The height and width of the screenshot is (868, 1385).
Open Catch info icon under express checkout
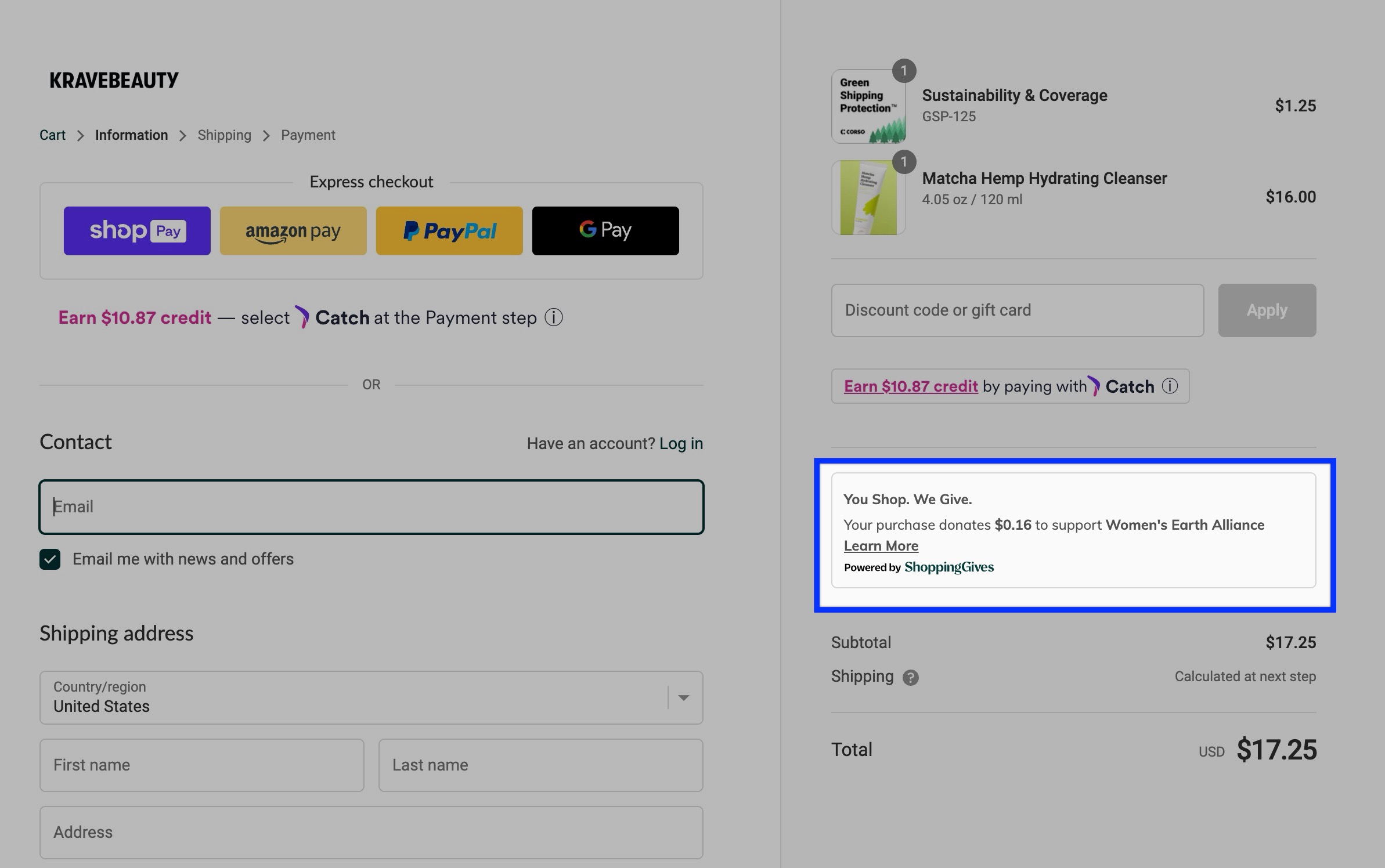(x=554, y=317)
